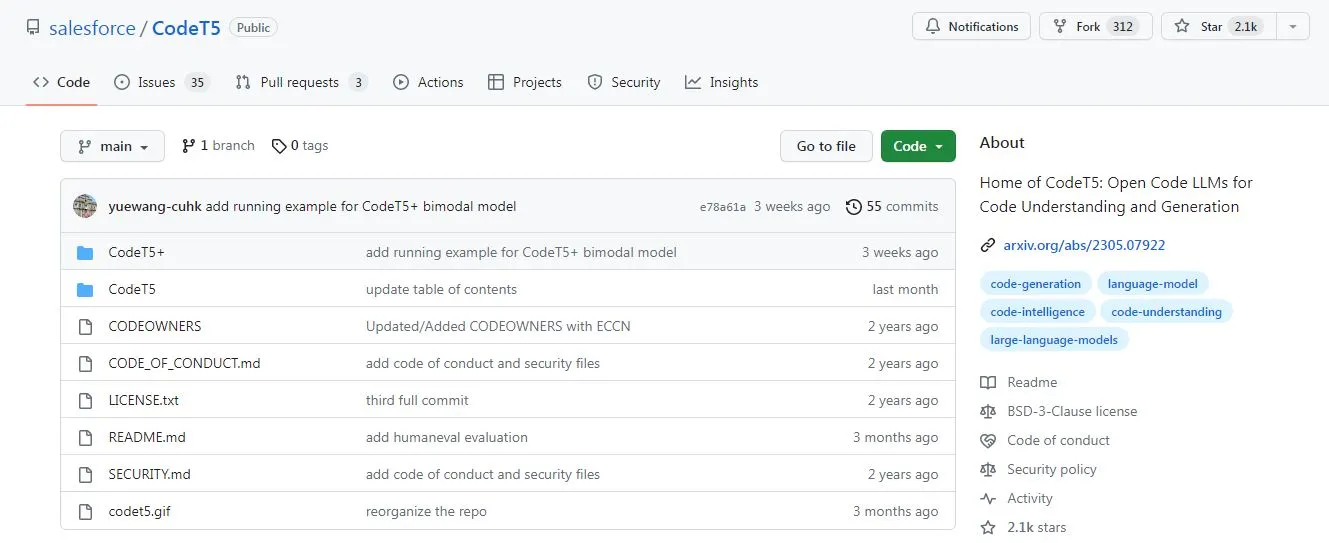Click the Go to file button
This screenshot has height=543, width=1329.
coord(826,146)
